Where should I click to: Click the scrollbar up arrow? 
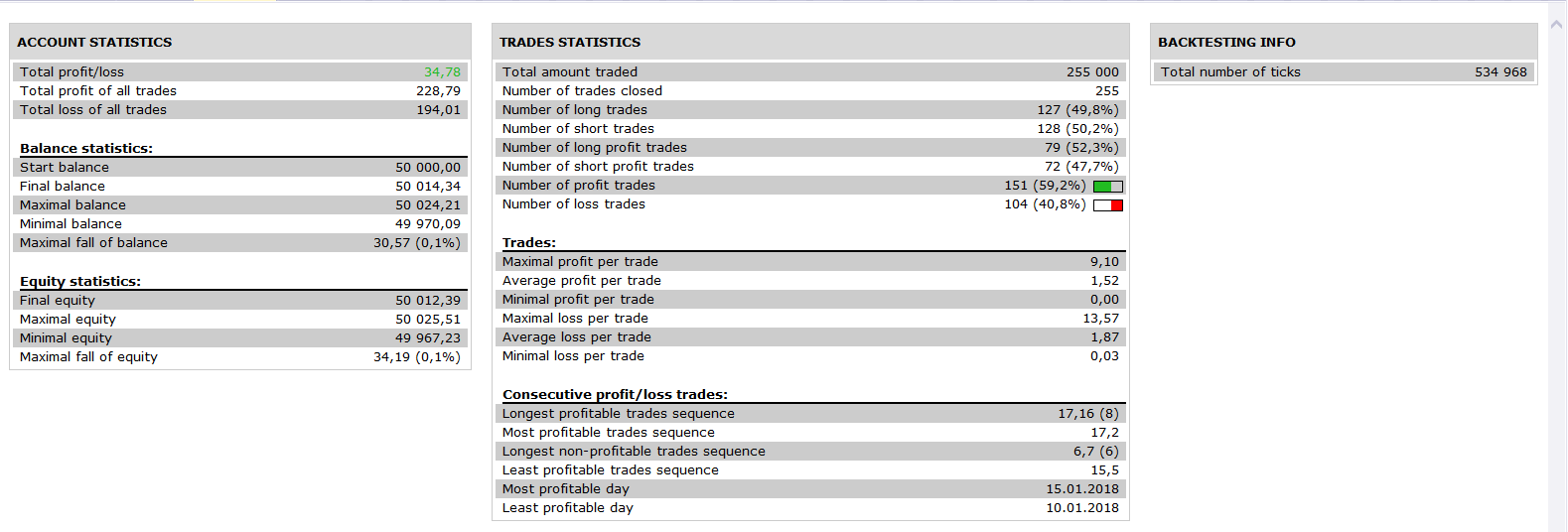(x=1557, y=24)
